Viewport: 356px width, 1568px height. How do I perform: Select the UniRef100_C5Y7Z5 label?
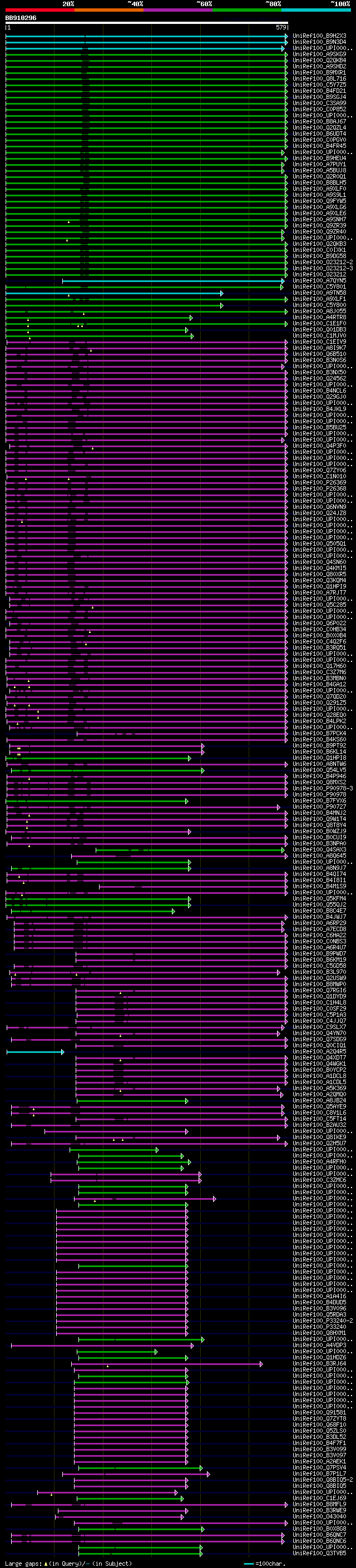point(319,85)
